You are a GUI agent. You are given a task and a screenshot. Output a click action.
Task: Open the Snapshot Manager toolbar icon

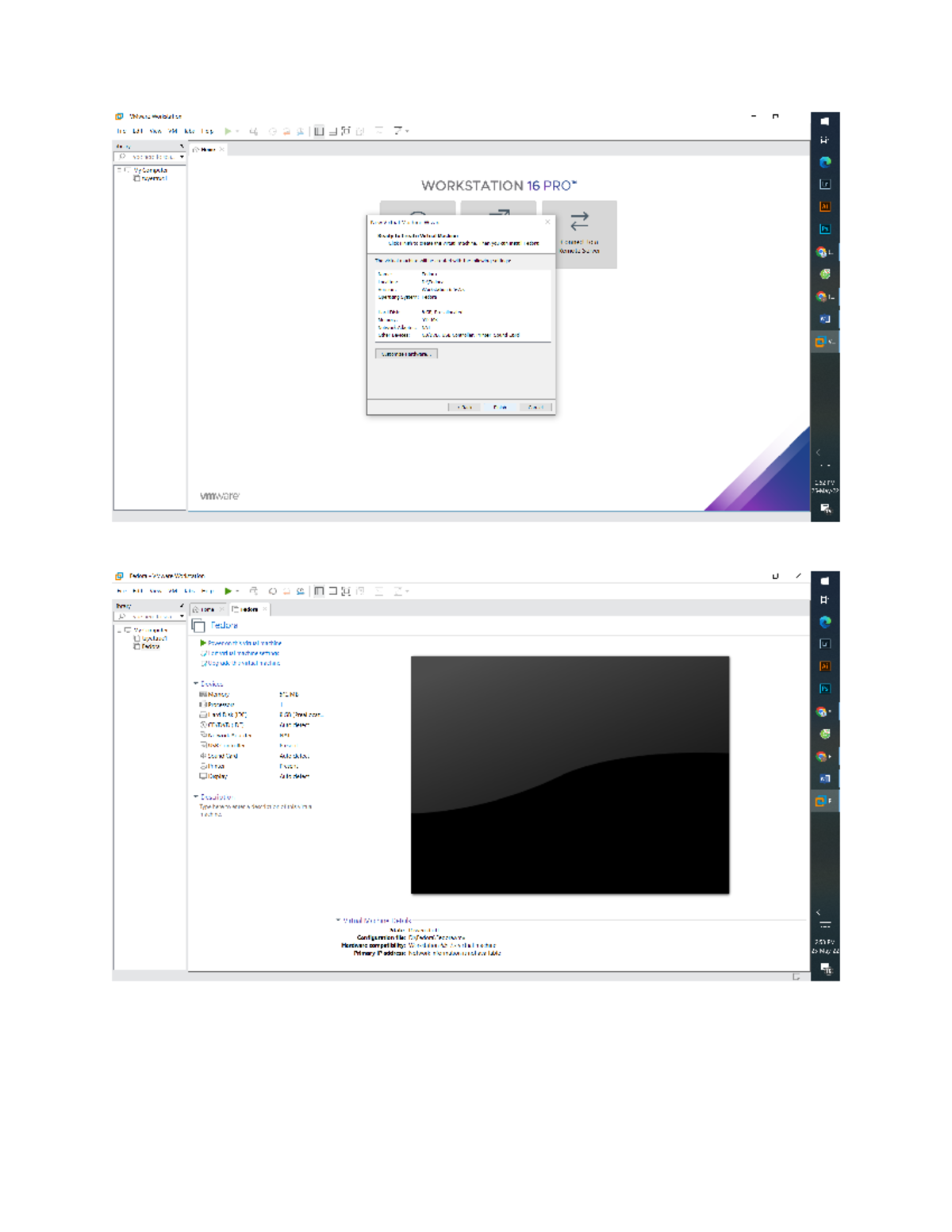click(301, 591)
